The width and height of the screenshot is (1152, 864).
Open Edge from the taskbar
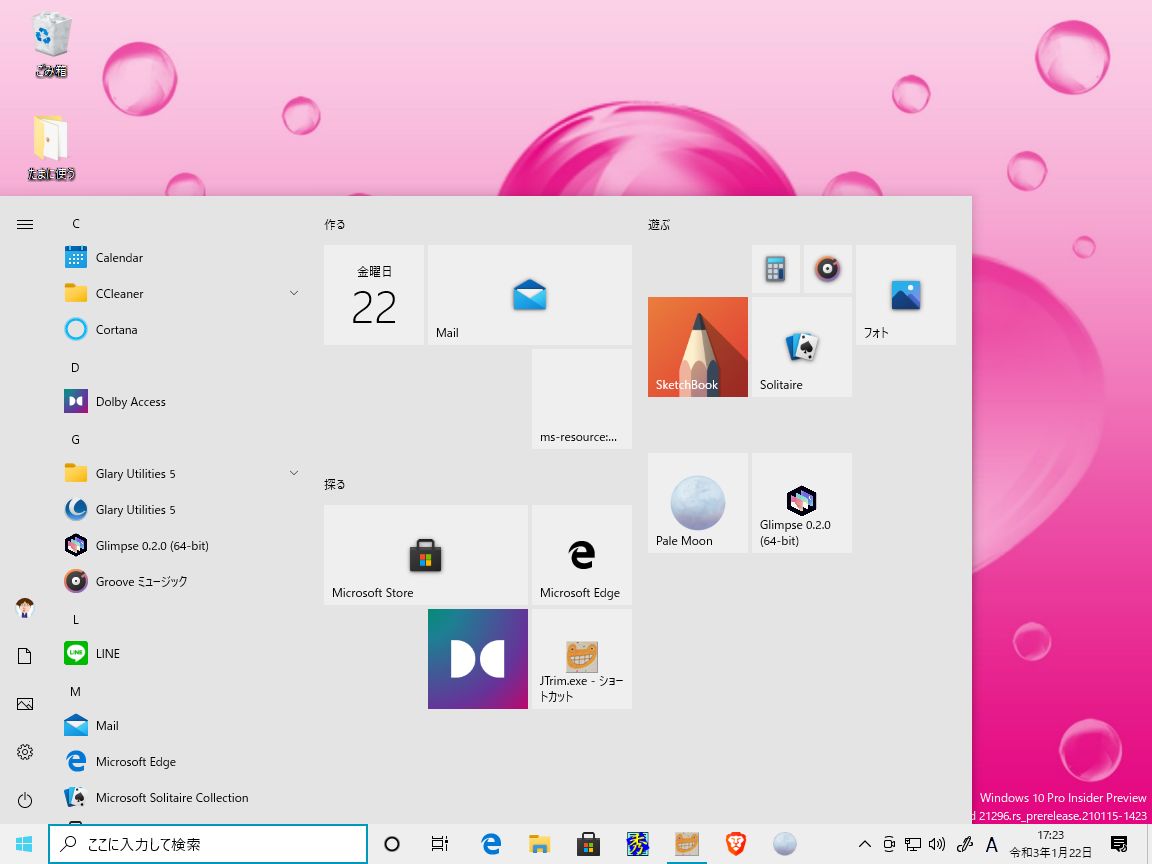click(x=491, y=844)
